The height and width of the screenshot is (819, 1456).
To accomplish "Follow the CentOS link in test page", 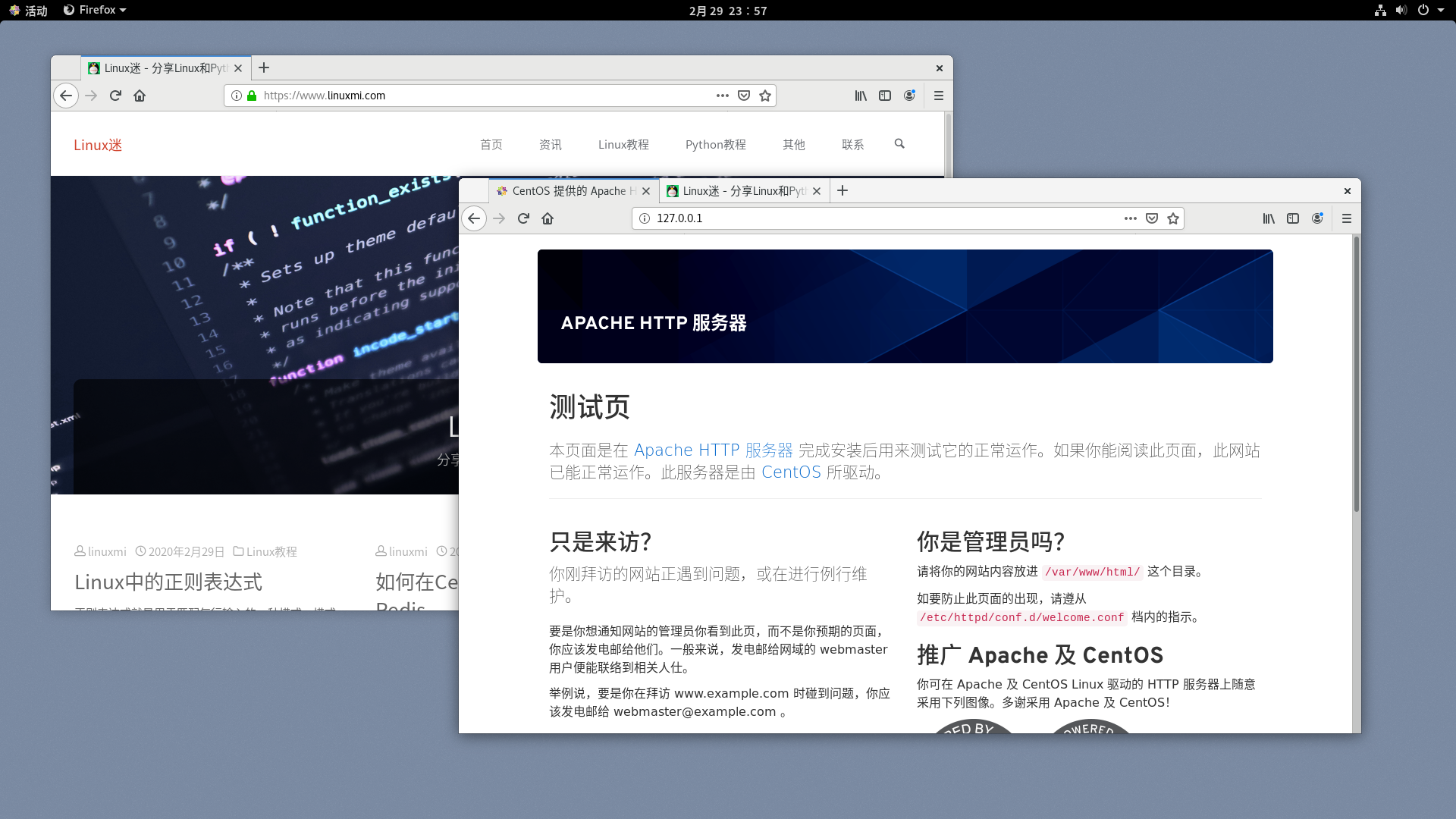I will 791,472.
